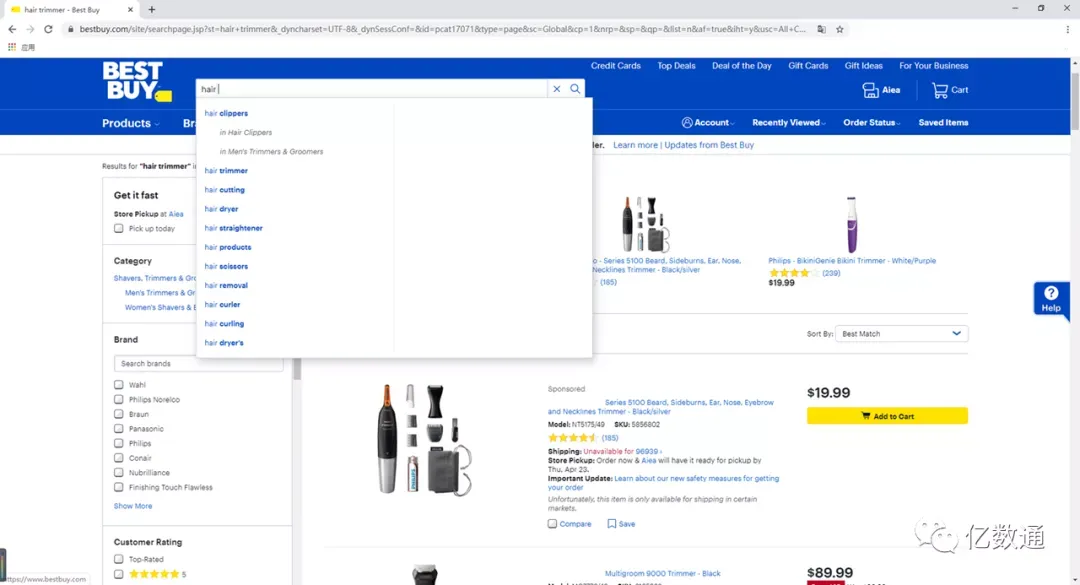The width and height of the screenshot is (1080, 585).
Task: Click the hair search input field
Action: pyautogui.click(x=372, y=89)
